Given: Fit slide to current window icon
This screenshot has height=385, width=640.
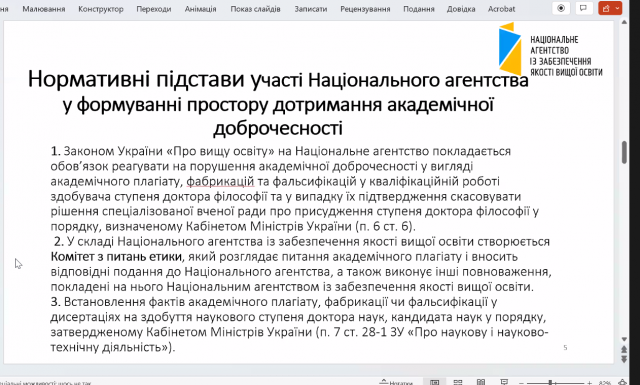Looking at the screenshot, I should pos(622,382).
